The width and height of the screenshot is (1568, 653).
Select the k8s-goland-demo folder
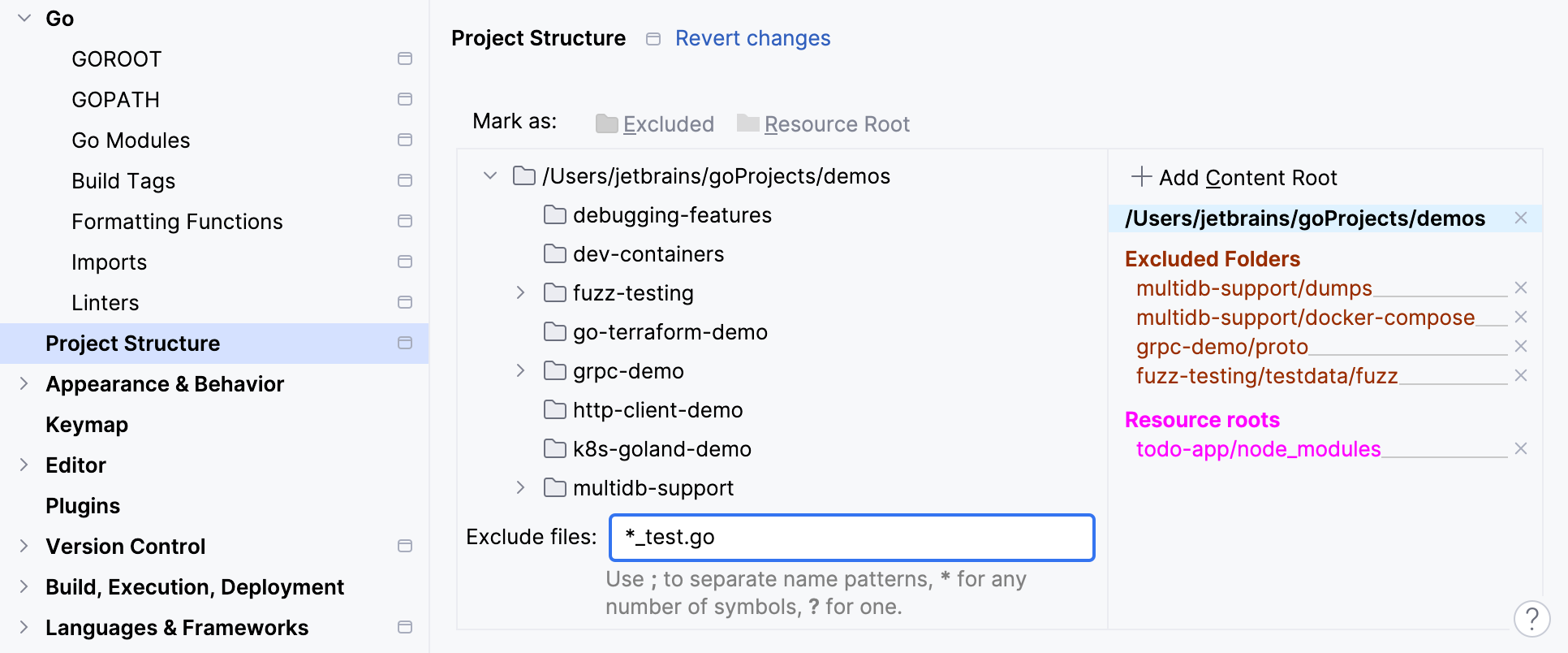point(661,449)
